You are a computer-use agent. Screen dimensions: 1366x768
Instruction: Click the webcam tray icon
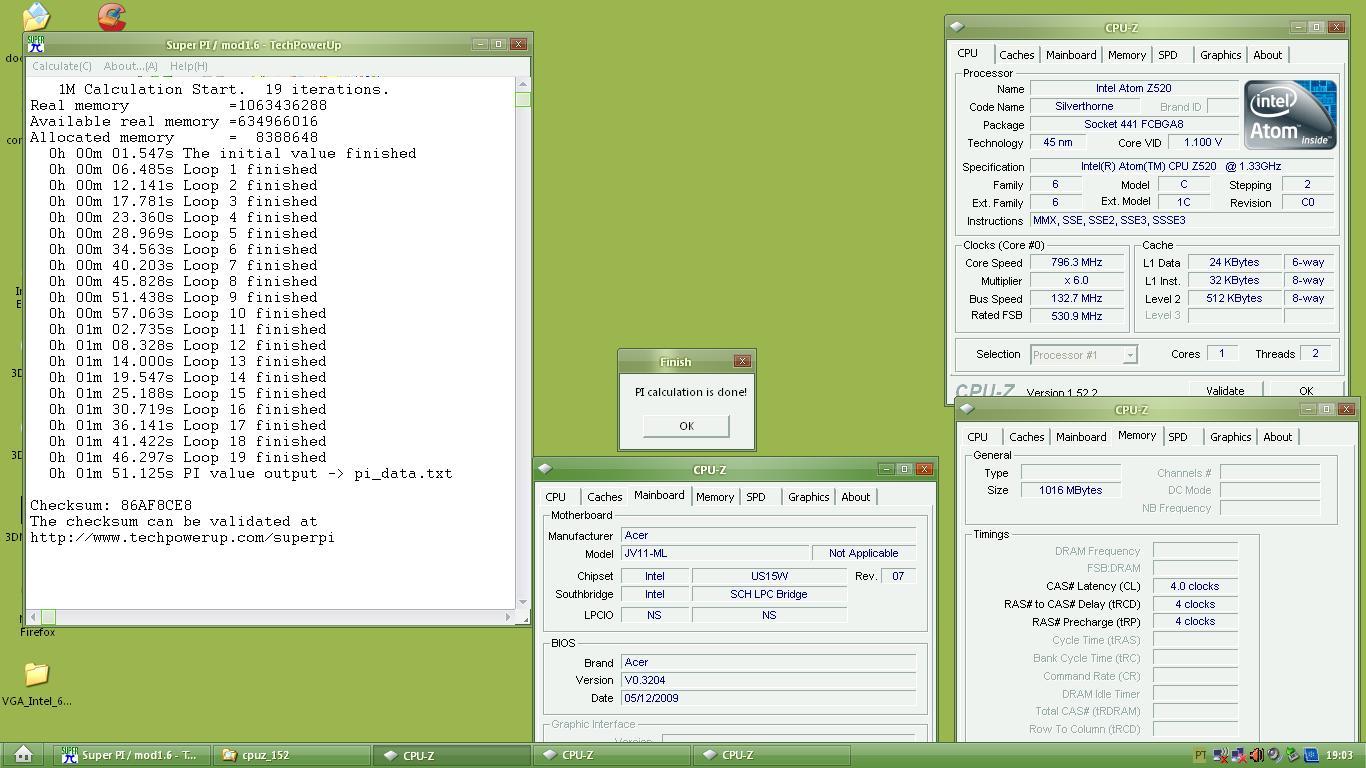click(1275, 755)
